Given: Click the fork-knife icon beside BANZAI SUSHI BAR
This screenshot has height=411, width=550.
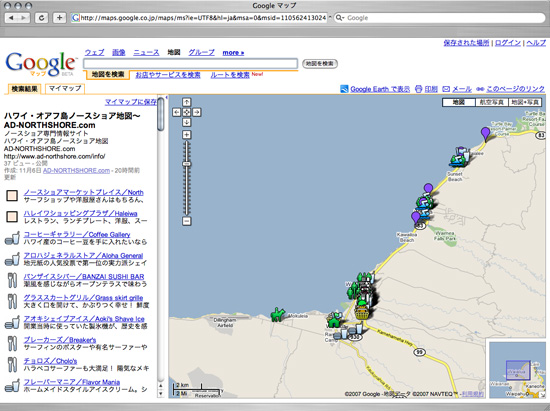Looking at the screenshot, I should pos(12,281).
